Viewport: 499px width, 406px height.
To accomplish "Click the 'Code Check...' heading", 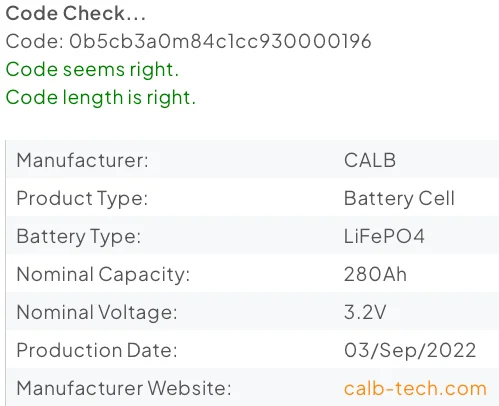I will (76, 14).
